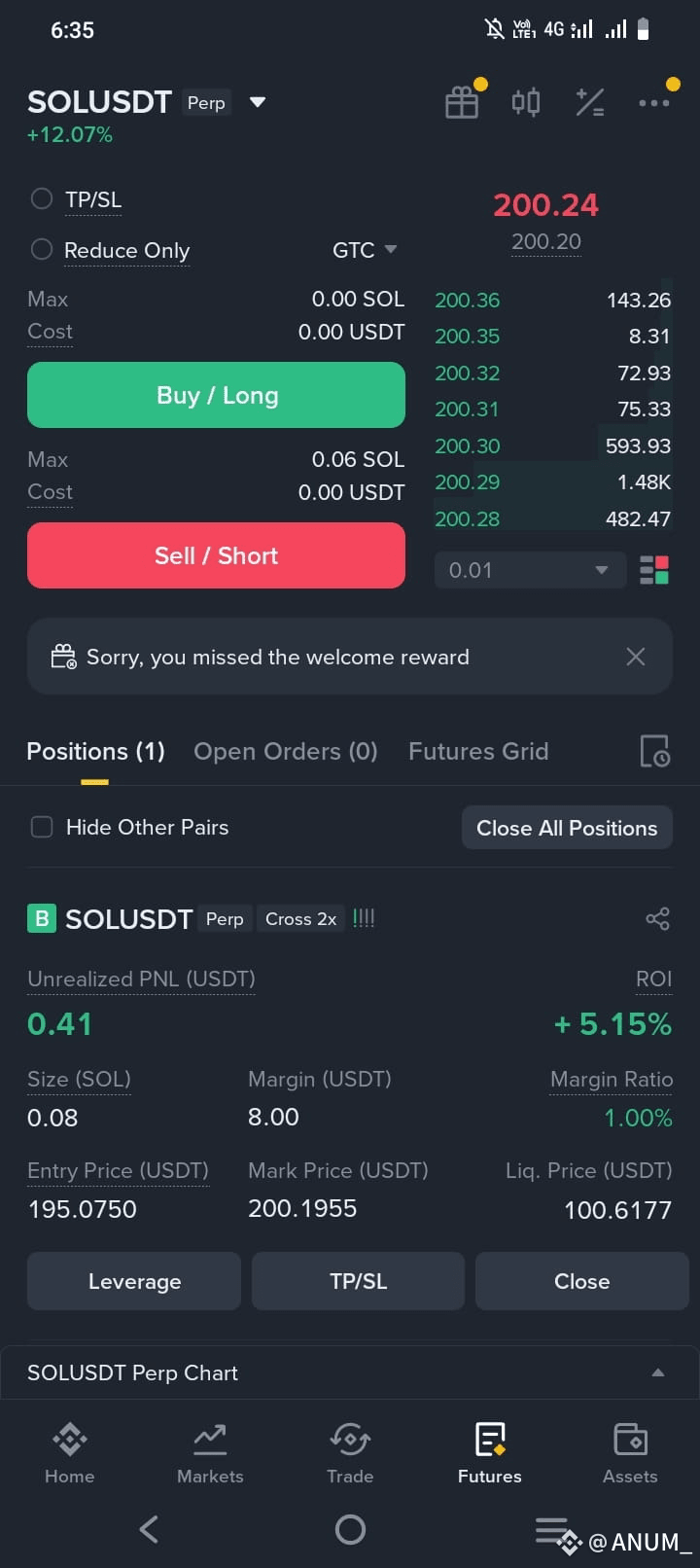Open the three-dot more options menu
Screen dimensions: 700x1568
point(653,102)
